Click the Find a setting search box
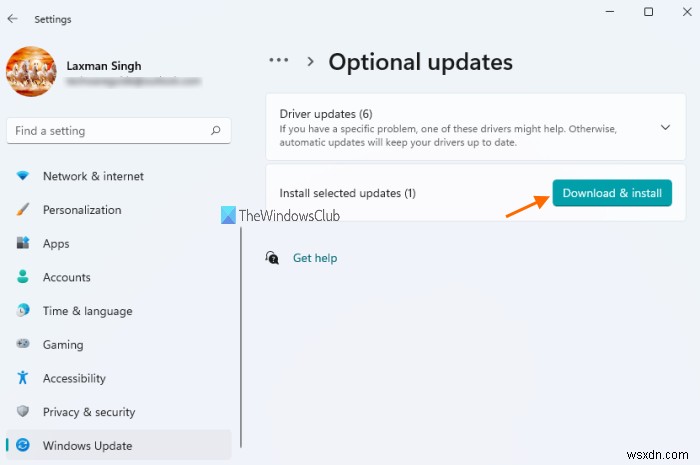Image resolution: width=700 pixels, height=465 pixels. tap(110, 131)
